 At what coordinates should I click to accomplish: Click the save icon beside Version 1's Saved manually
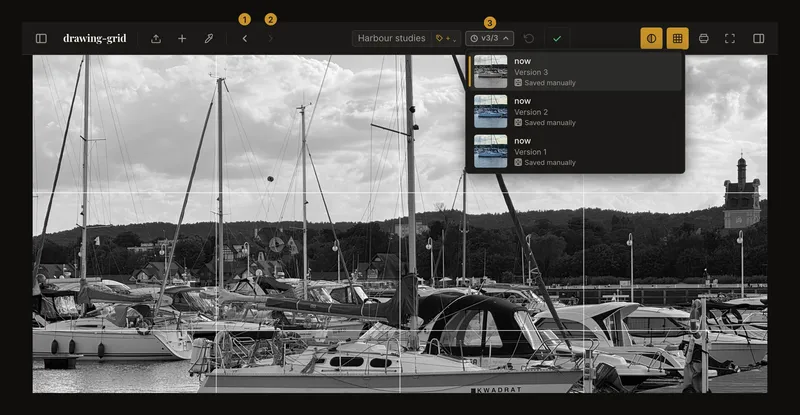pyautogui.click(x=518, y=162)
